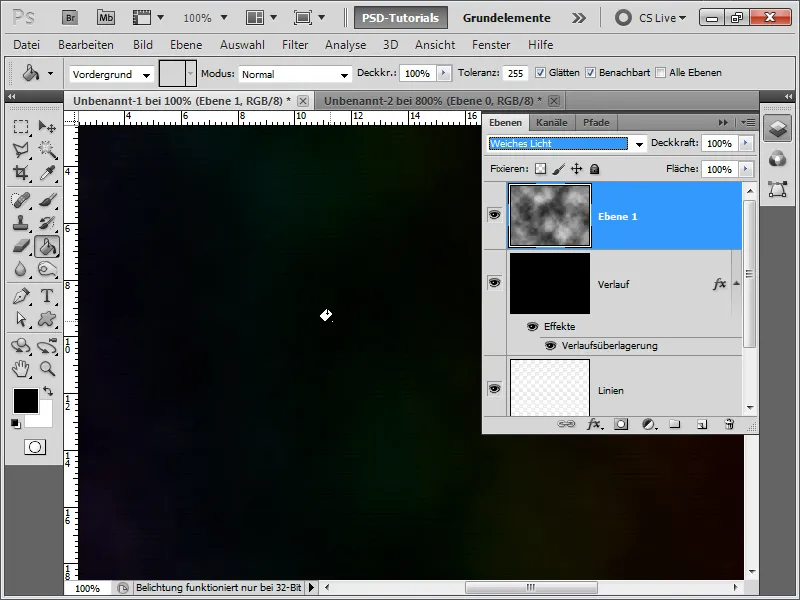800x600 pixels.
Task: Swap foreground and background colors
Action: click(48, 391)
